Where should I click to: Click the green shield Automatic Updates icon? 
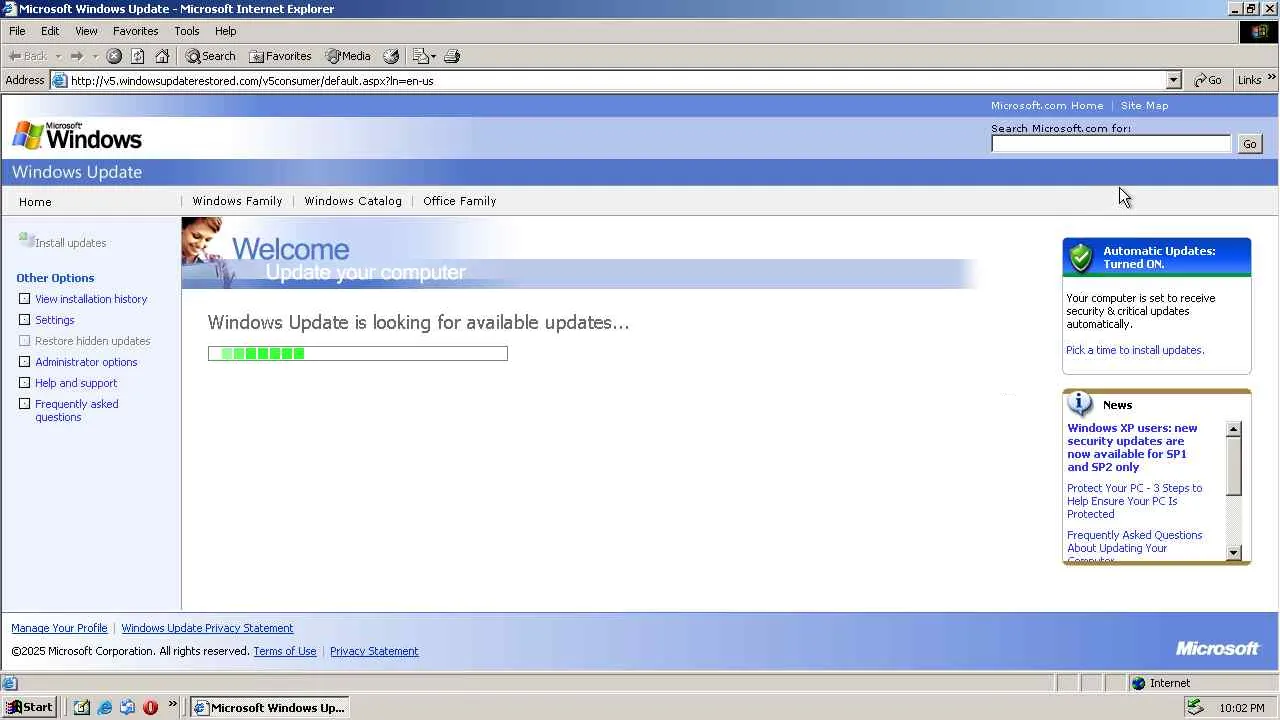tap(1081, 257)
